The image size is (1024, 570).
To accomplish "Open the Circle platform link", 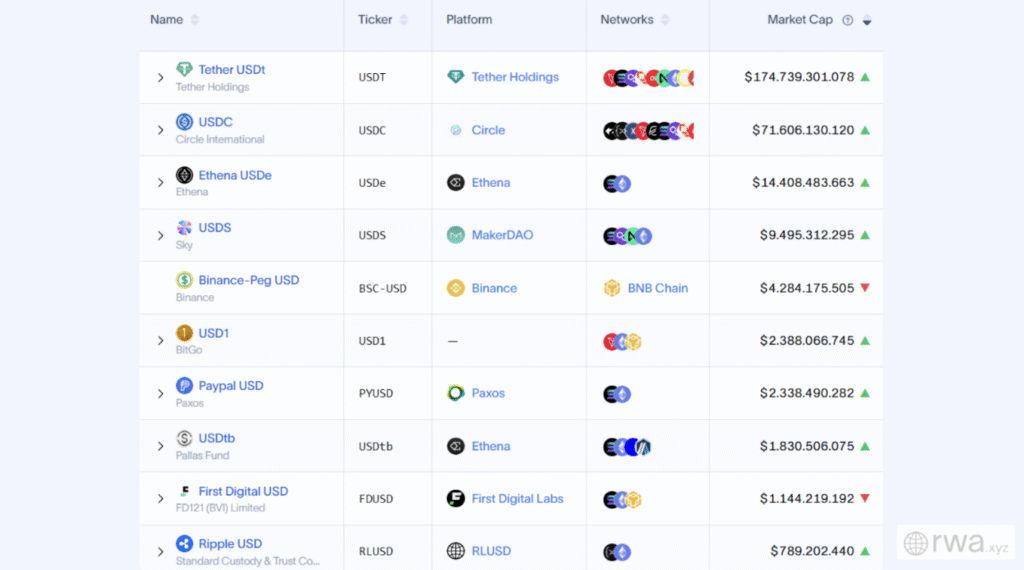I will [488, 130].
